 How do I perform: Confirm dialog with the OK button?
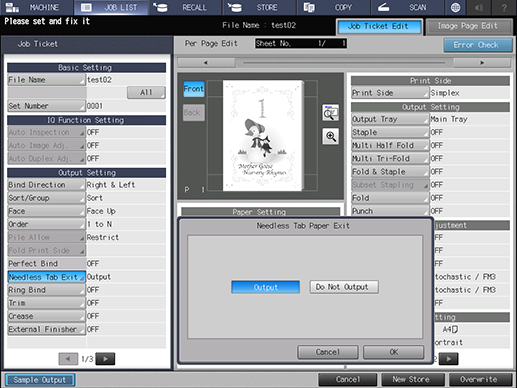click(394, 352)
